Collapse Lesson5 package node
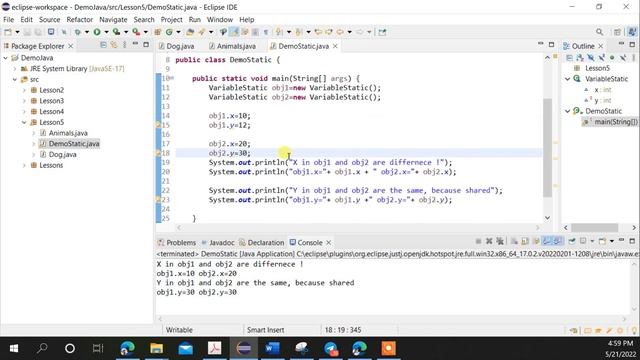640x360 pixels. [24, 122]
